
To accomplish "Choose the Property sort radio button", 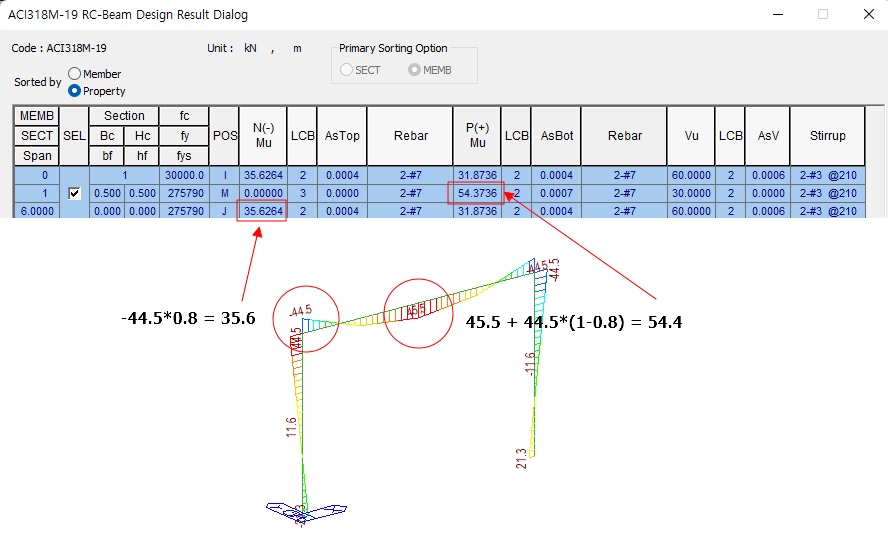I will point(74,91).
